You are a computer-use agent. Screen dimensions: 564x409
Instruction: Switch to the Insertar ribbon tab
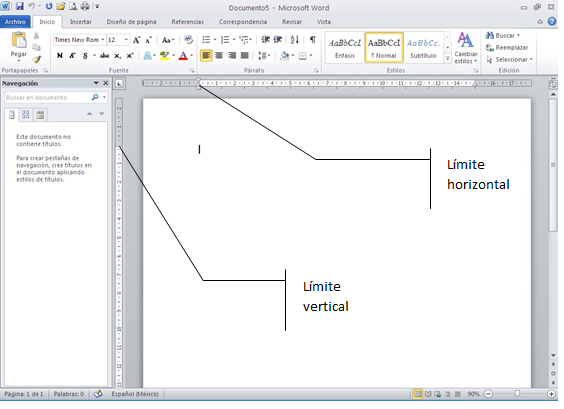81,22
